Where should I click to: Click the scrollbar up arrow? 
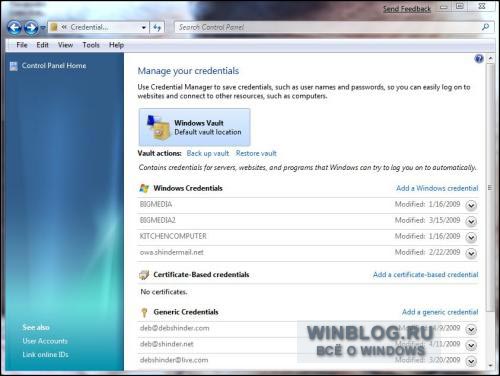pos(490,59)
